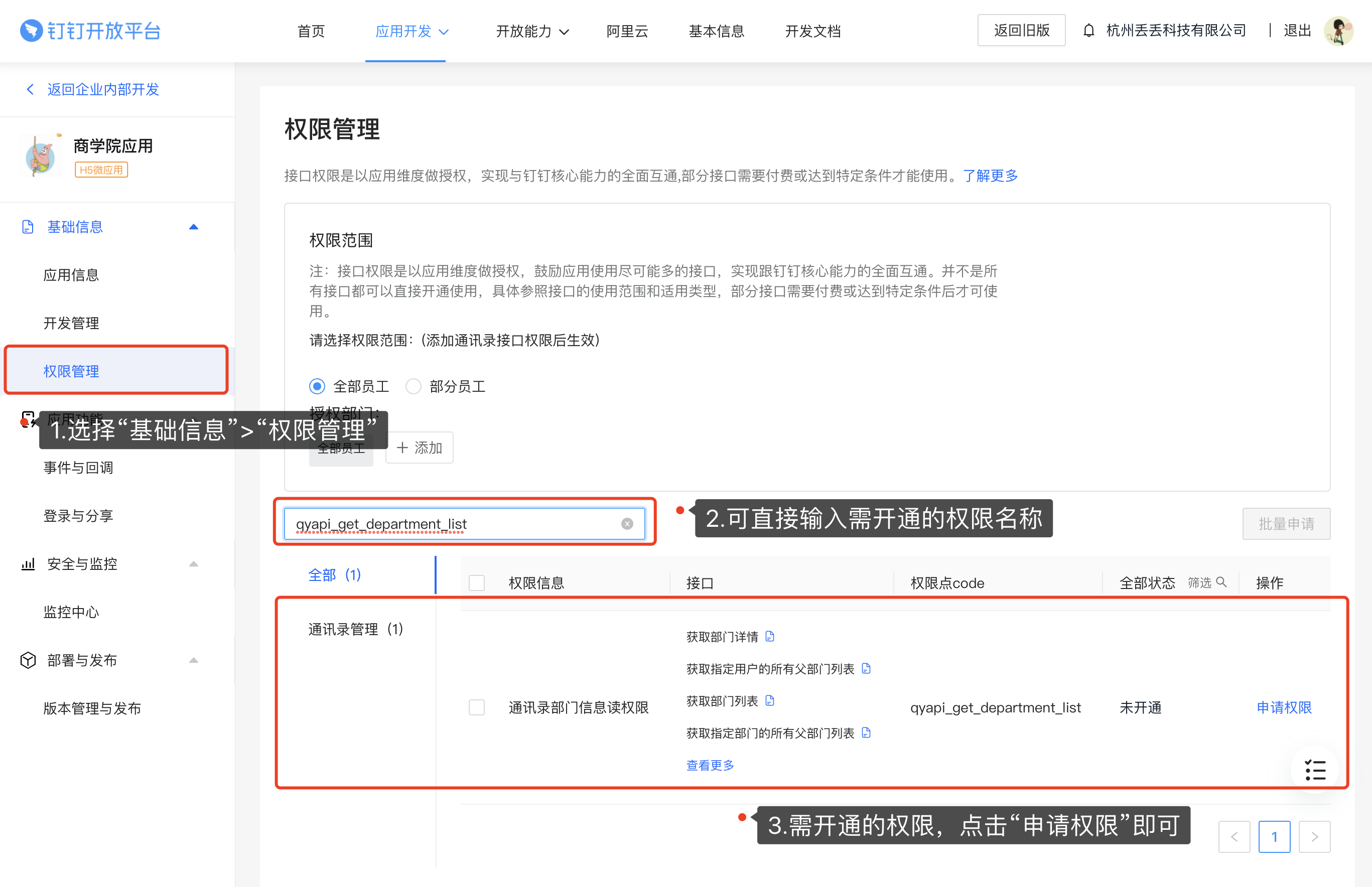This screenshot has height=887, width=1372.
Task: Select the 全部 (1) category tab
Action: [335, 575]
